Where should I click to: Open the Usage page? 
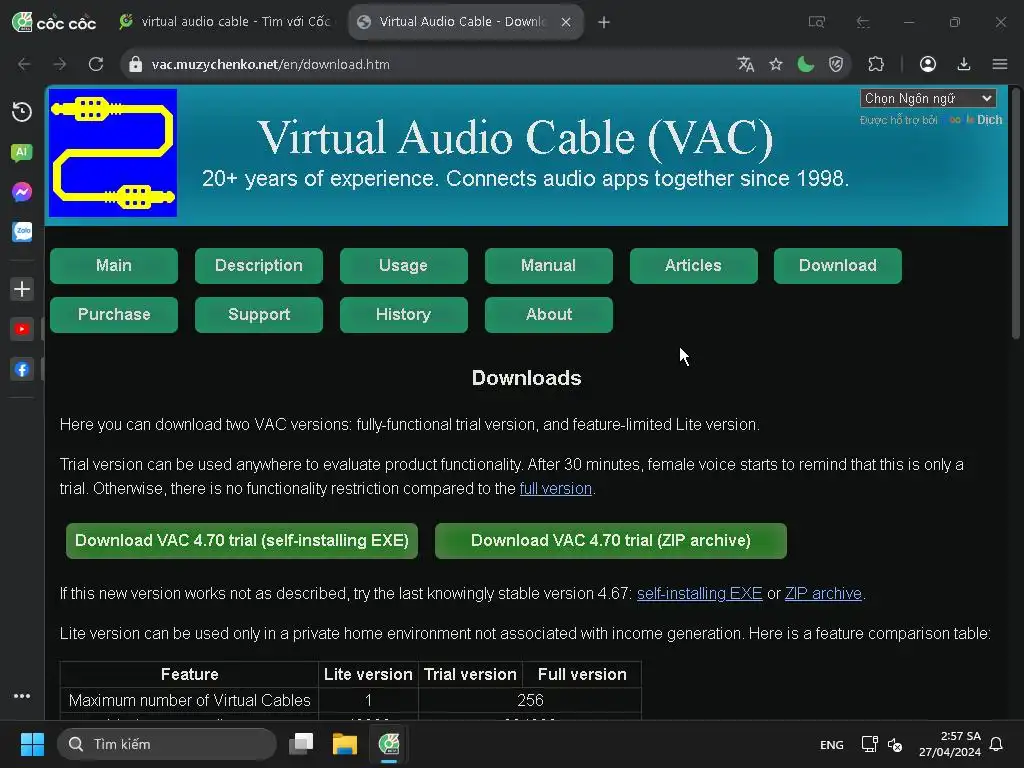pos(404,266)
